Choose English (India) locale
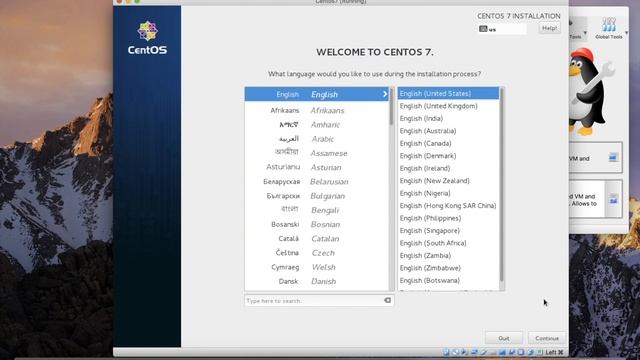Screen dimensions: 640x360 (449, 118)
